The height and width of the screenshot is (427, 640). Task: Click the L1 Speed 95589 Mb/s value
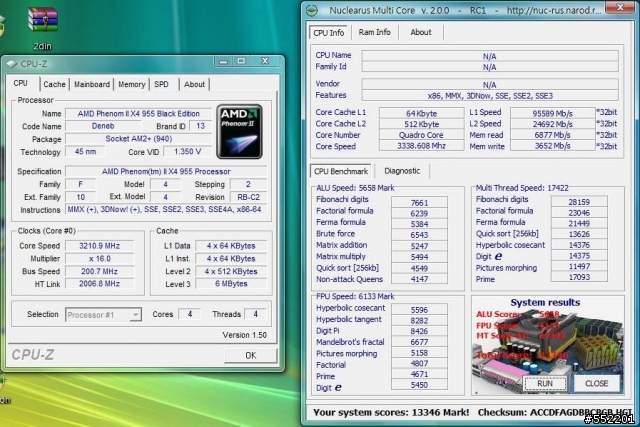point(553,113)
